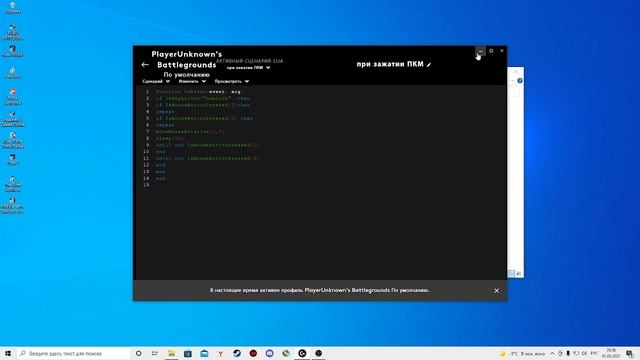Open the clock and calendar flyout
This screenshot has height=360, width=640.
[x=611, y=353]
